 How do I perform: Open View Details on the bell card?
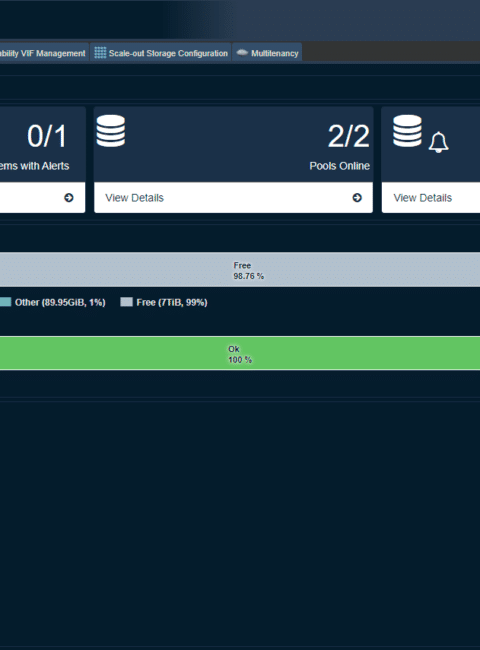431,198
